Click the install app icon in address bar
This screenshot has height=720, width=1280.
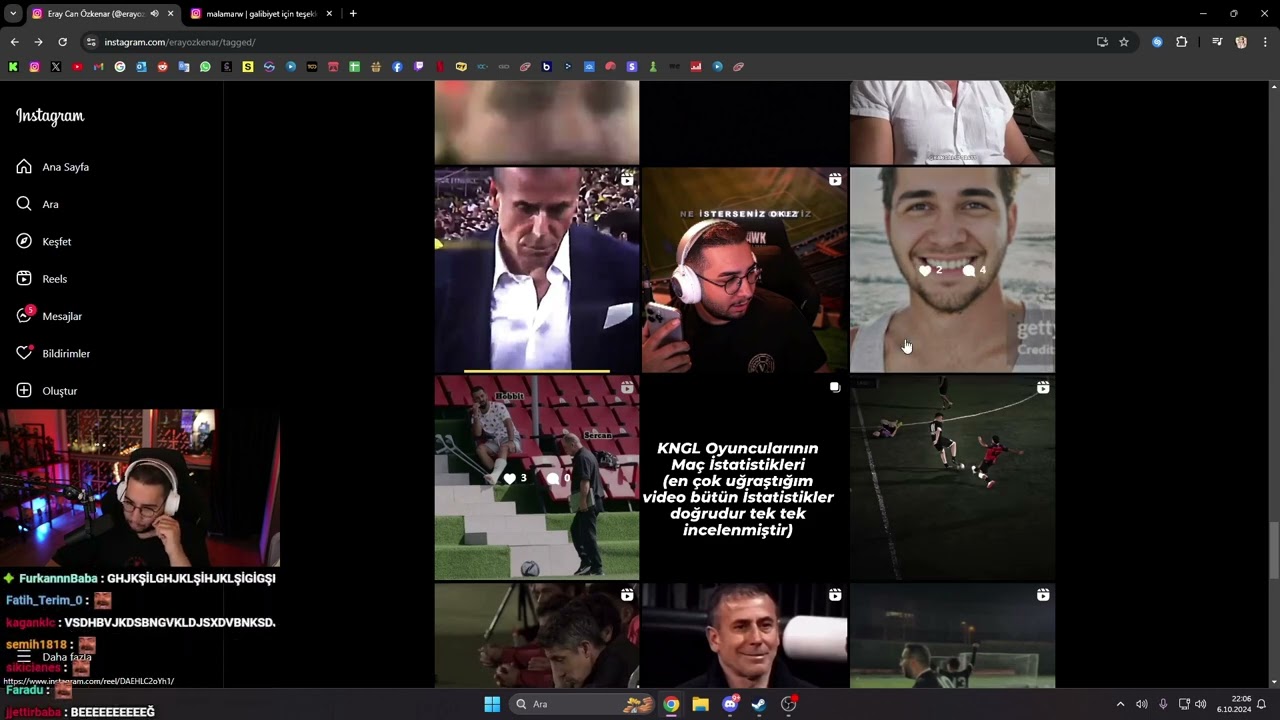point(1102,42)
